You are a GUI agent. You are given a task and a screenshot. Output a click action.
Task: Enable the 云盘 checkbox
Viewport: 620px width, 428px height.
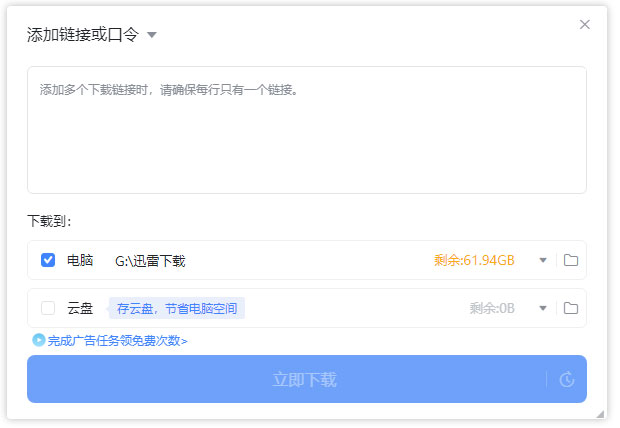(48, 308)
